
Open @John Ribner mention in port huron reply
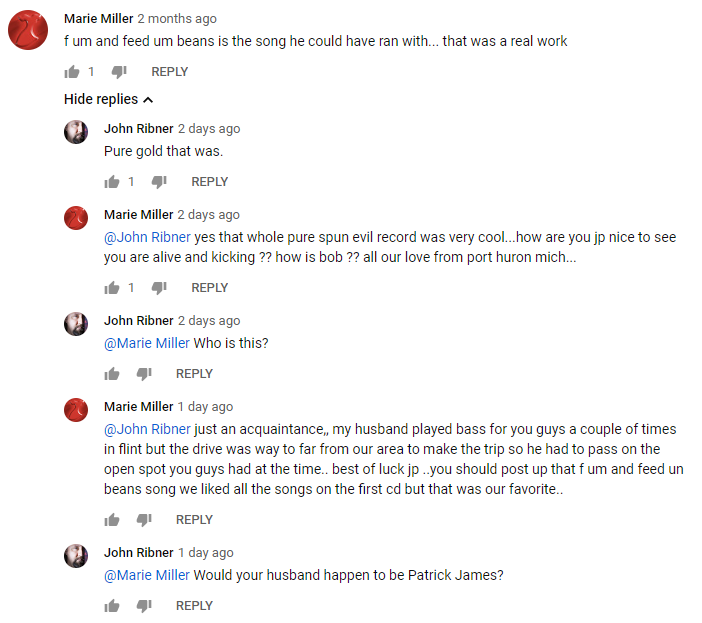click(146, 237)
